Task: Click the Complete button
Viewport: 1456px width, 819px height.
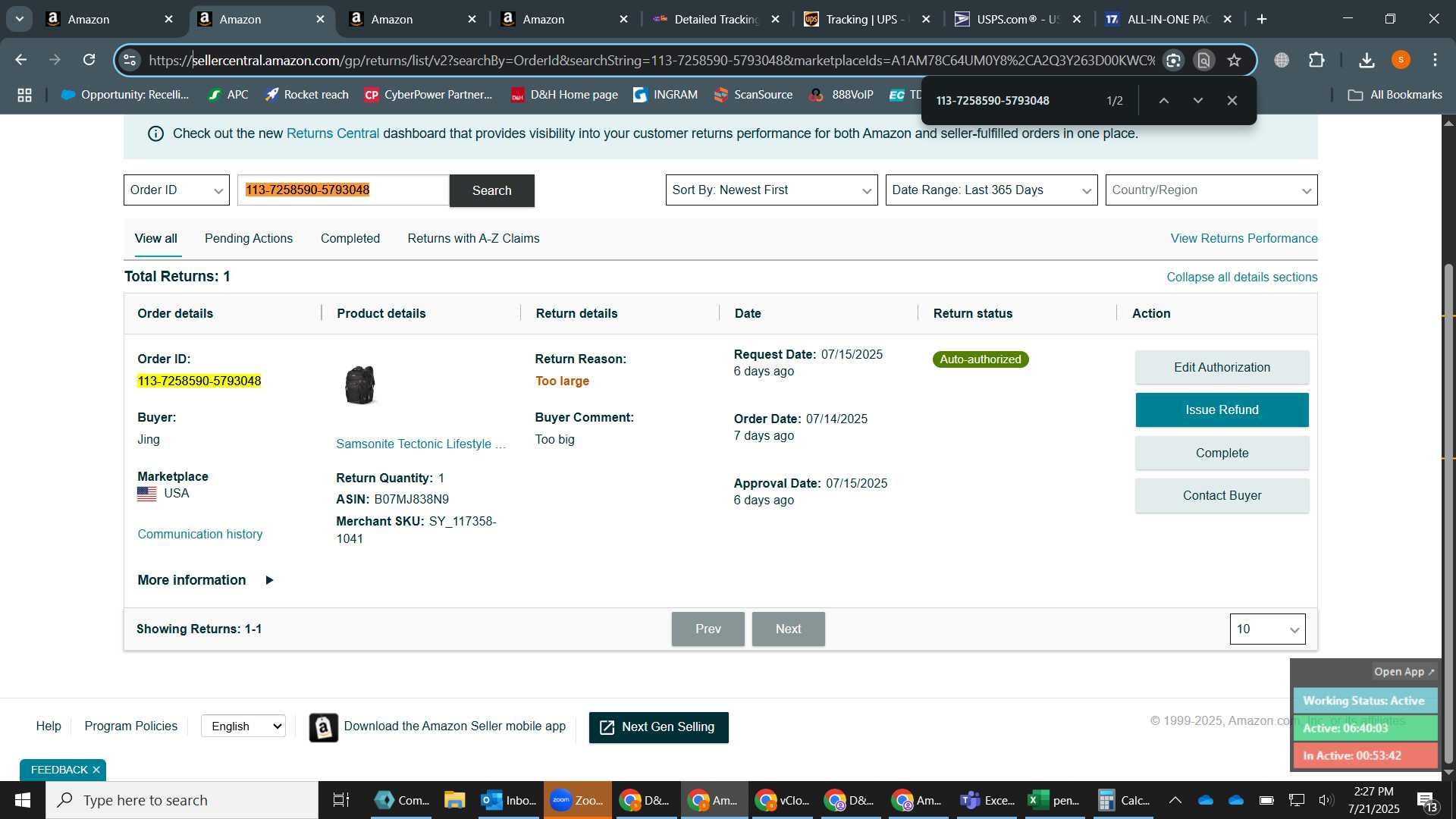Action: [x=1222, y=453]
